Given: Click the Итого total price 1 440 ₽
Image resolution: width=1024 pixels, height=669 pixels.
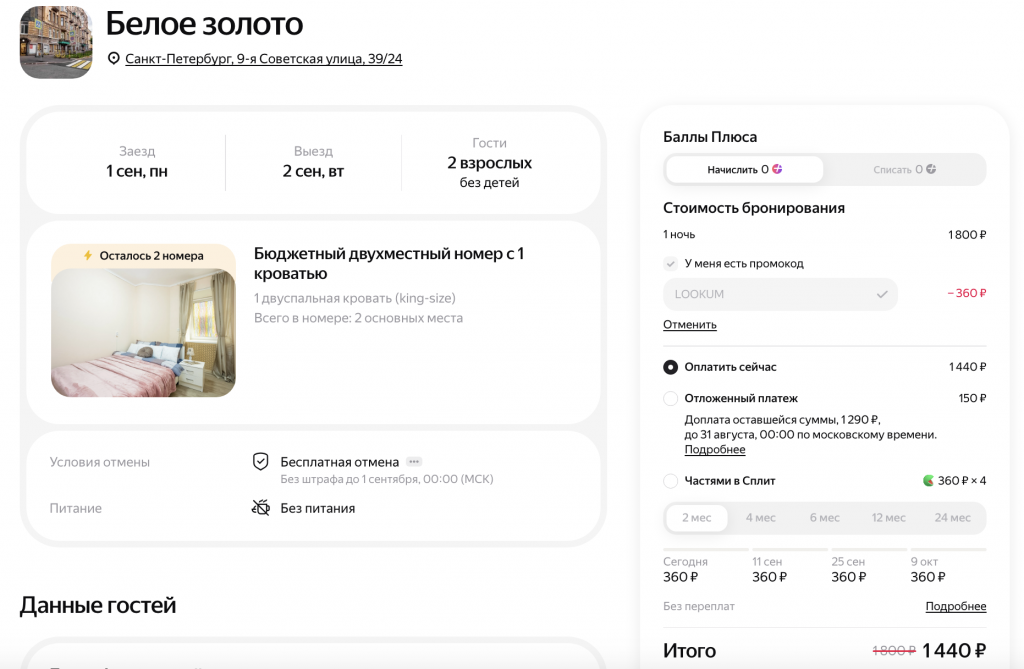Looking at the screenshot, I should pyautogui.click(x=954, y=651).
